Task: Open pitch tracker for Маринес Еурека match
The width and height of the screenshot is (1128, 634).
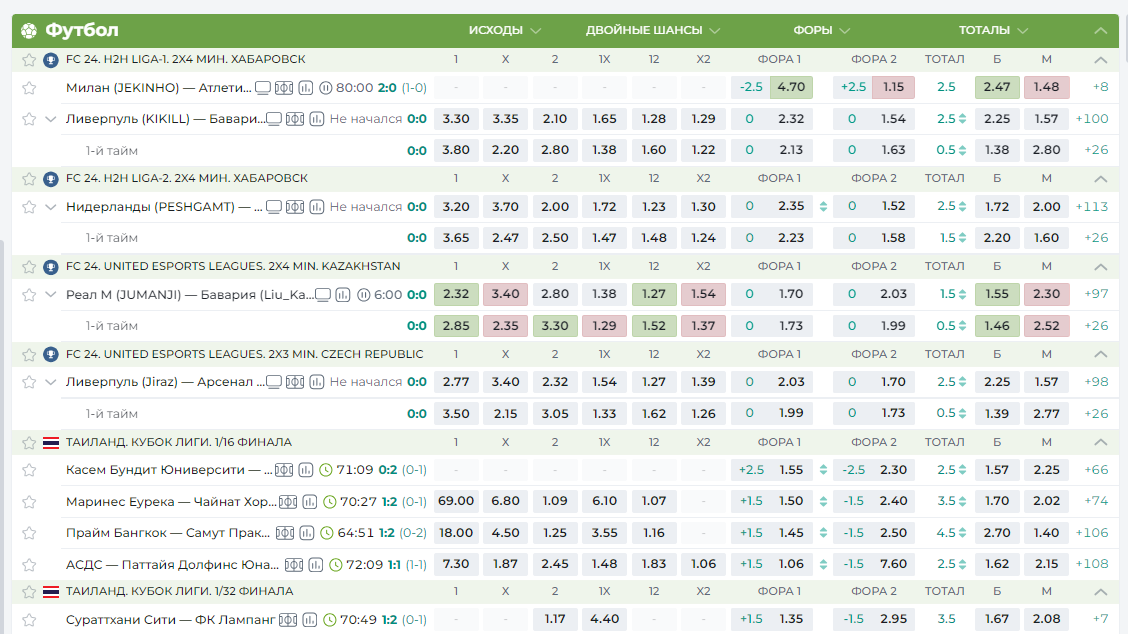Action: [286, 501]
